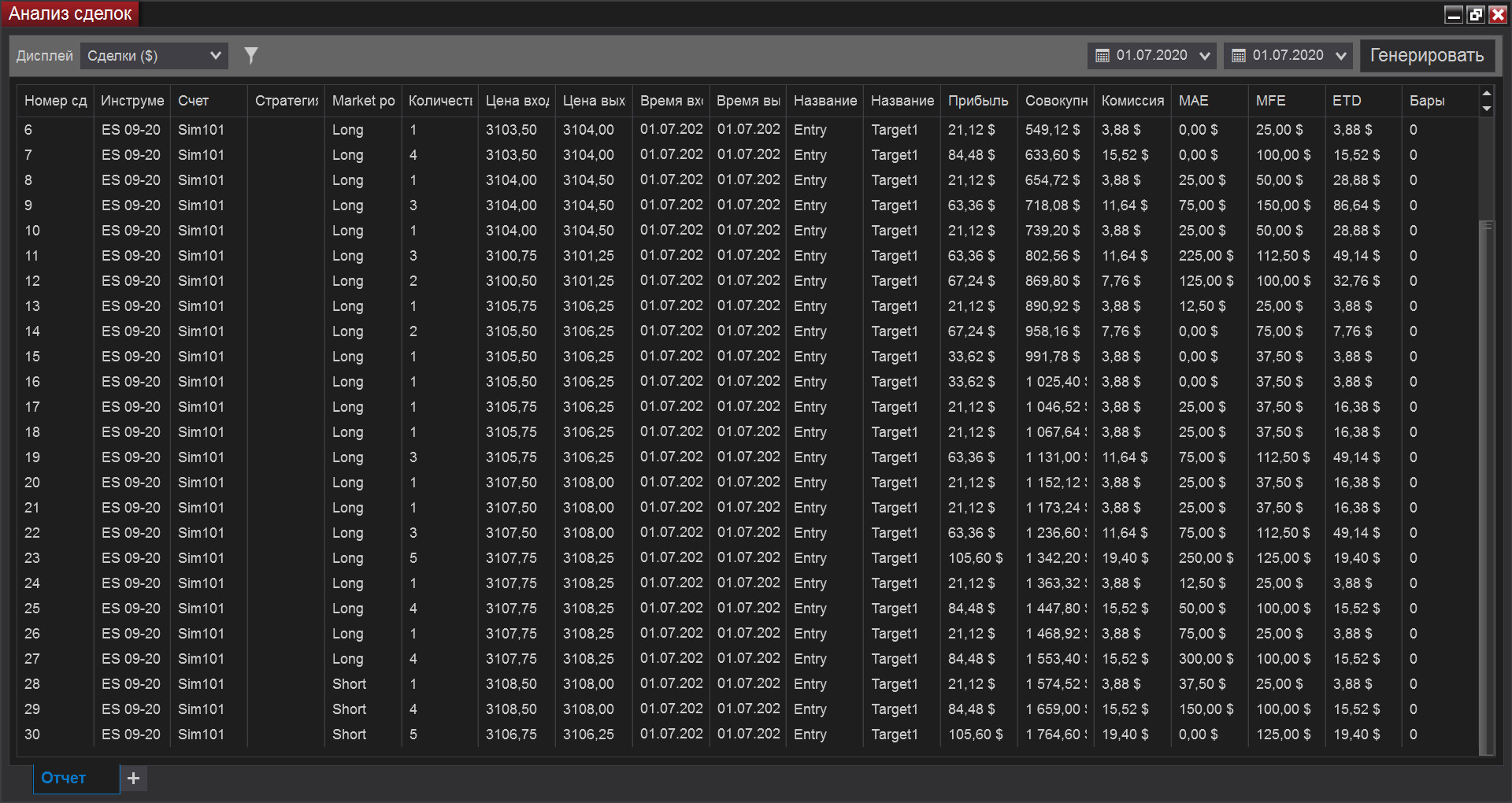The width and height of the screenshot is (1512, 803).
Task: Add a new tab with plus icon
Action: point(134,778)
